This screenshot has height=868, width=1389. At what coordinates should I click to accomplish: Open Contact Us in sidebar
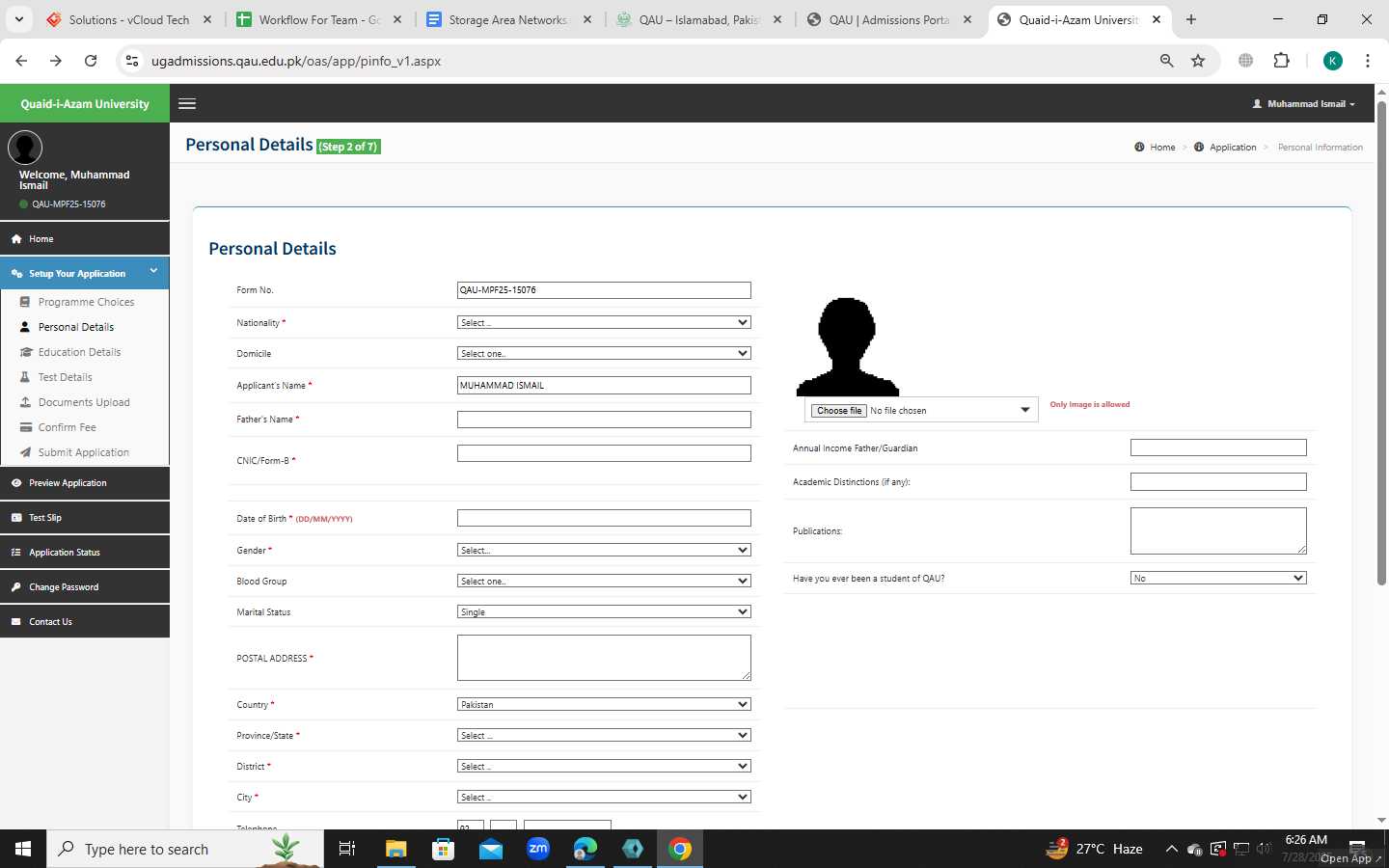[x=85, y=622]
